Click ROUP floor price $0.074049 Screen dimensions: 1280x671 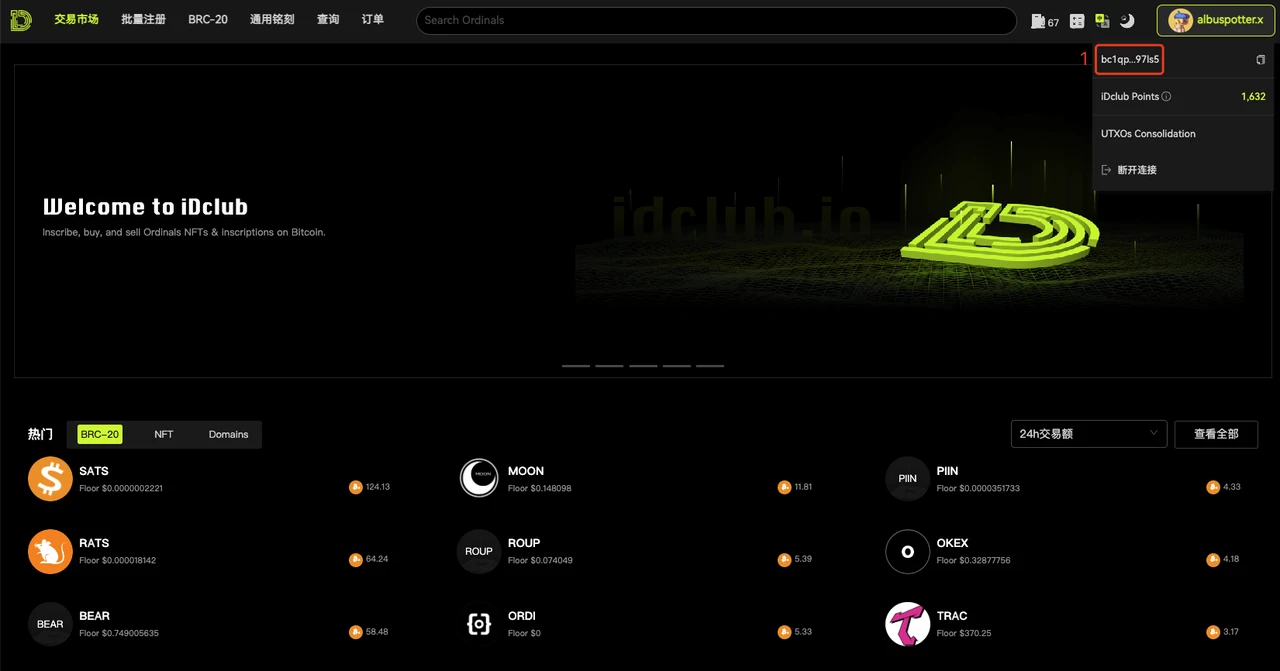click(540, 560)
